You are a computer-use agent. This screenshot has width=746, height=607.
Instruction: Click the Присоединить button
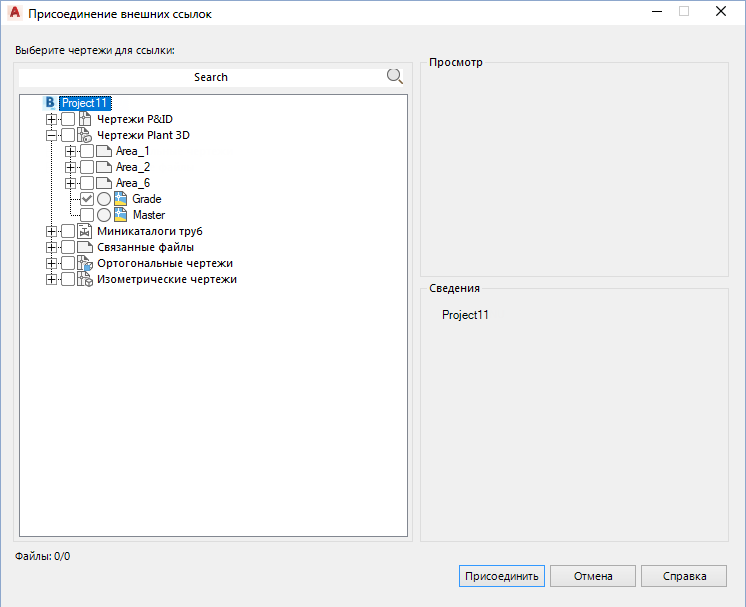point(501,576)
